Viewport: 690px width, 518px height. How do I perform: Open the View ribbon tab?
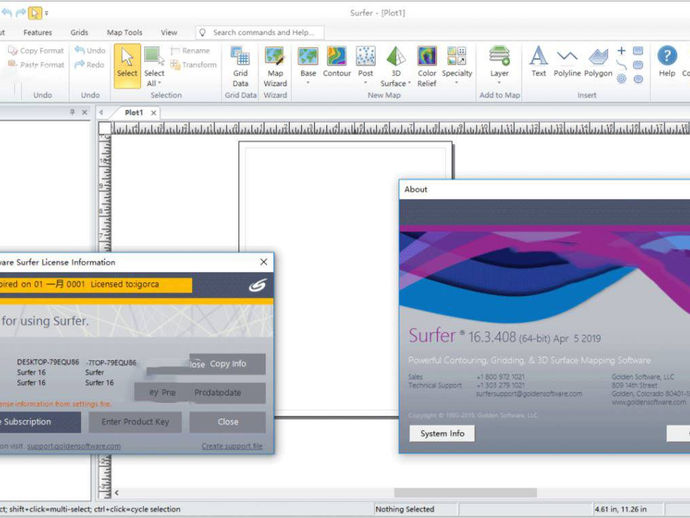click(x=169, y=33)
